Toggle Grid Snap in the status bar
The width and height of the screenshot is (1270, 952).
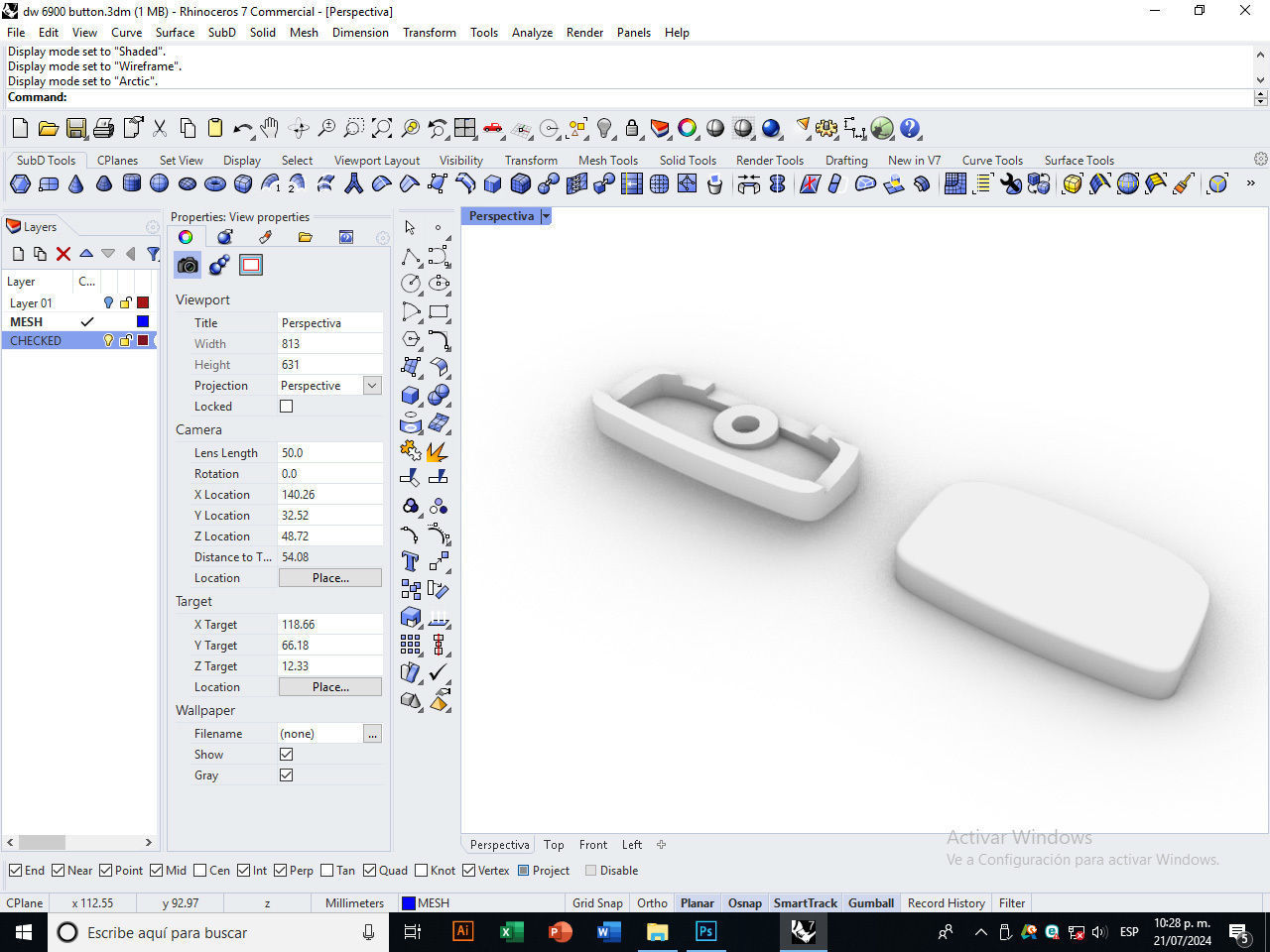pos(597,903)
